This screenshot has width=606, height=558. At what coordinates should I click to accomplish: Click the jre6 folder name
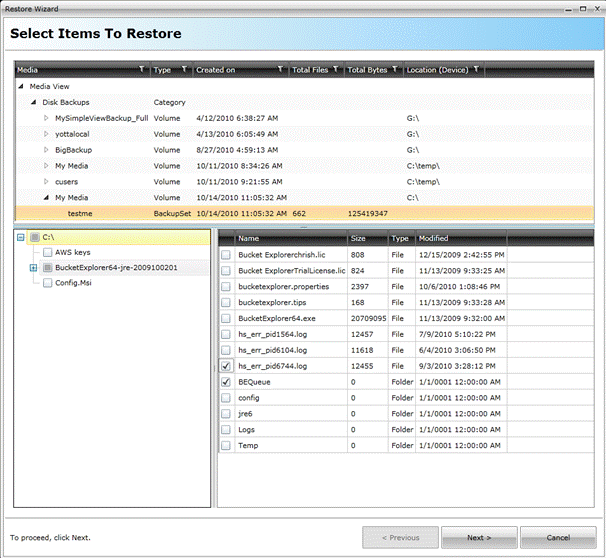coord(245,413)
